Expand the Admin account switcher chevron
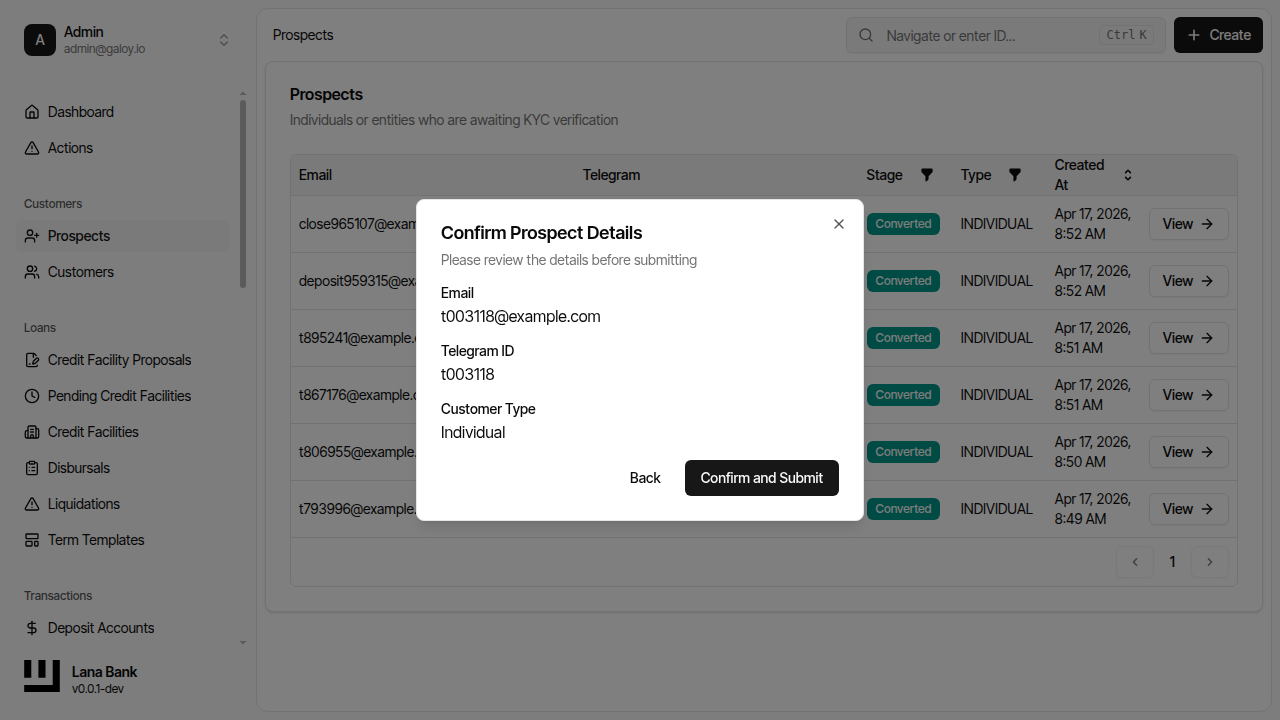1280x720 pixels. [x=224, y=40]
